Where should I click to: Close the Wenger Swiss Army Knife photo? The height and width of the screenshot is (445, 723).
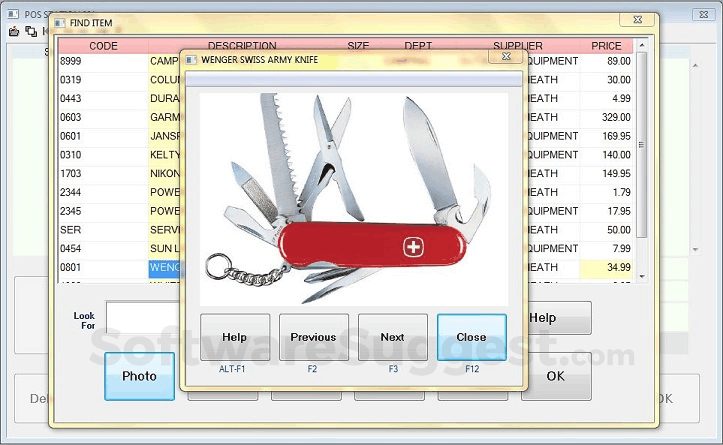472,337
